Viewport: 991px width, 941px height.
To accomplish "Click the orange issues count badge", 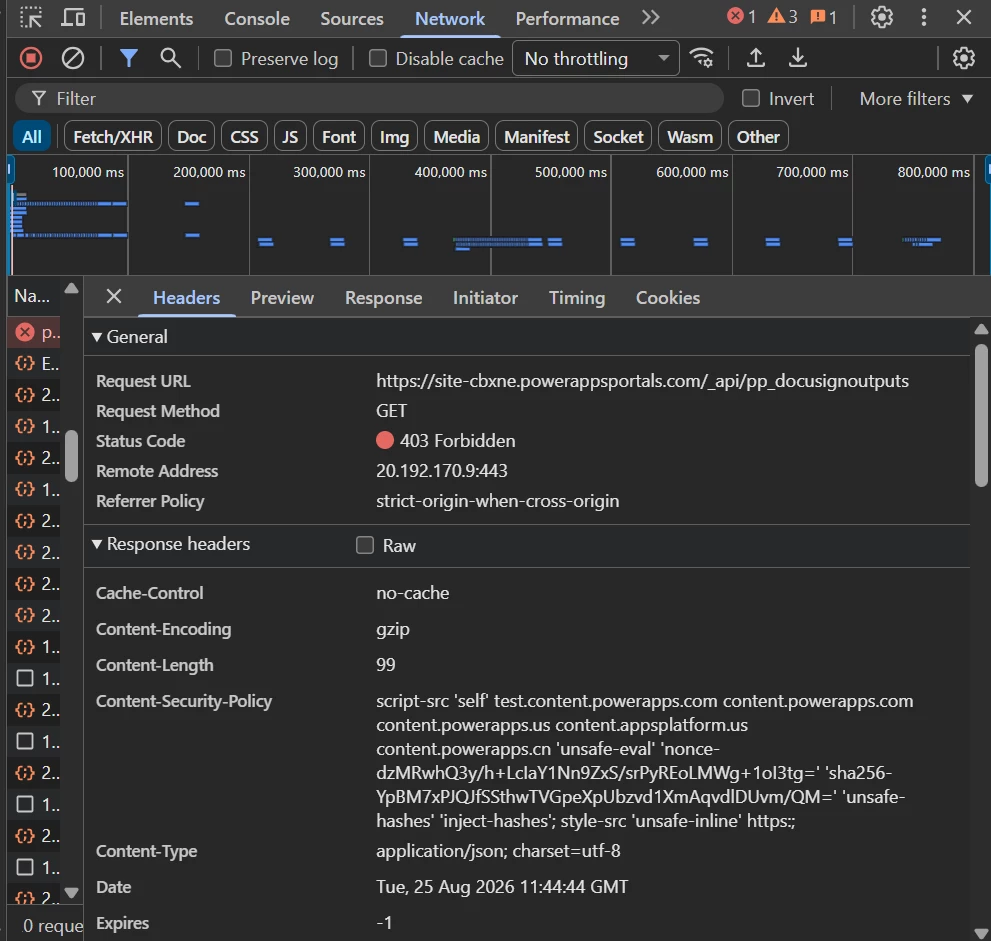I will 824,16.
